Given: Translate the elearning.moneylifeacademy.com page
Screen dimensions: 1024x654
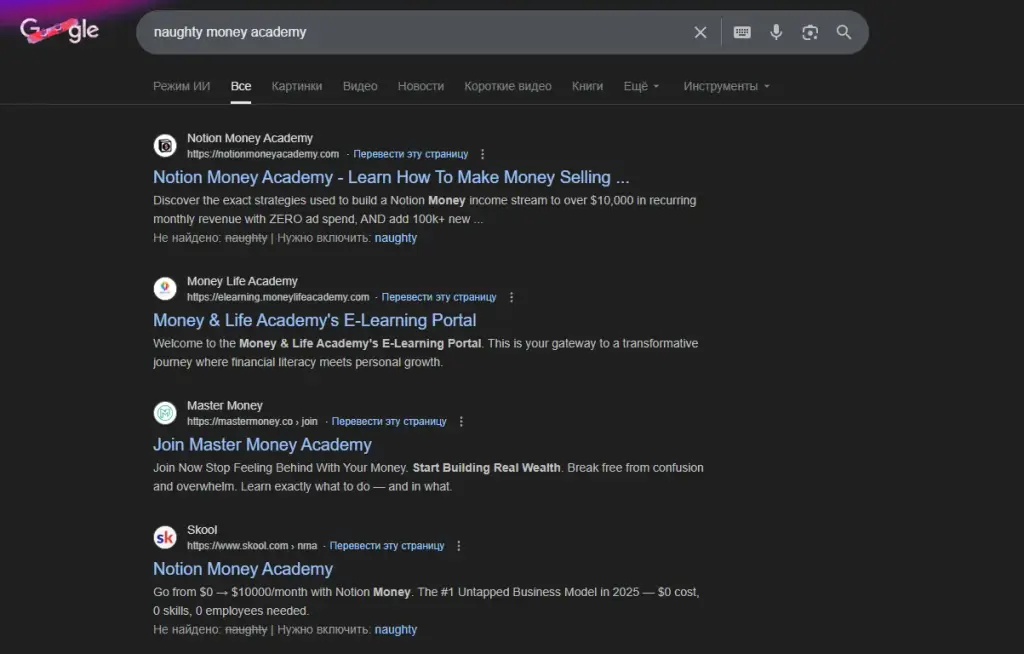Looking at the screenshot, I should (x=439, y=297).
